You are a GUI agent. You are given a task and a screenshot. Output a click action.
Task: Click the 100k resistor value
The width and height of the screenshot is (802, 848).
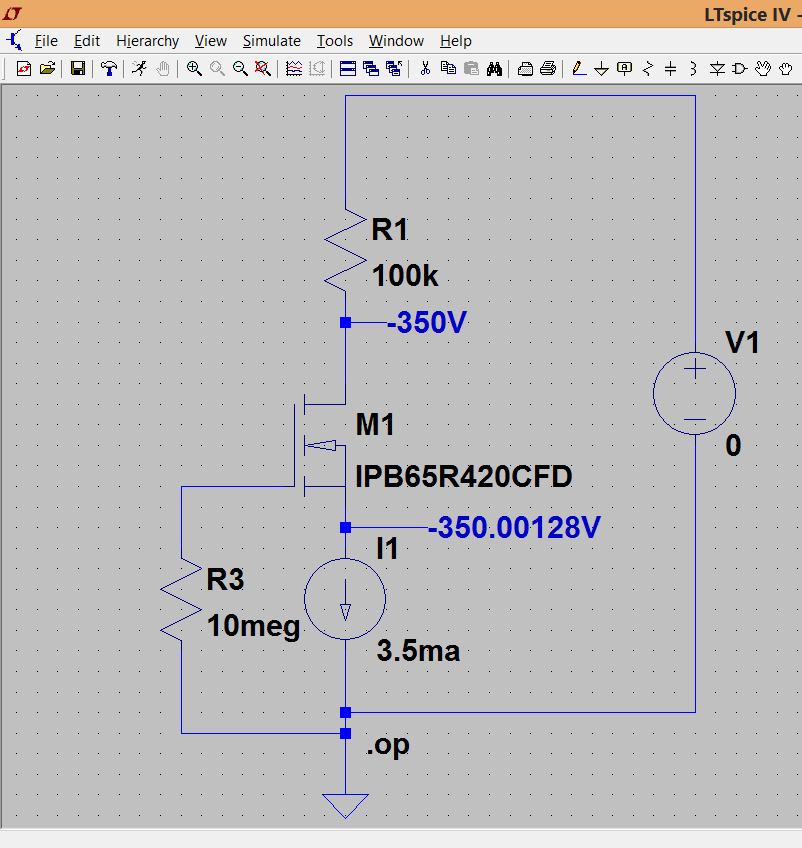pos(405,275)
